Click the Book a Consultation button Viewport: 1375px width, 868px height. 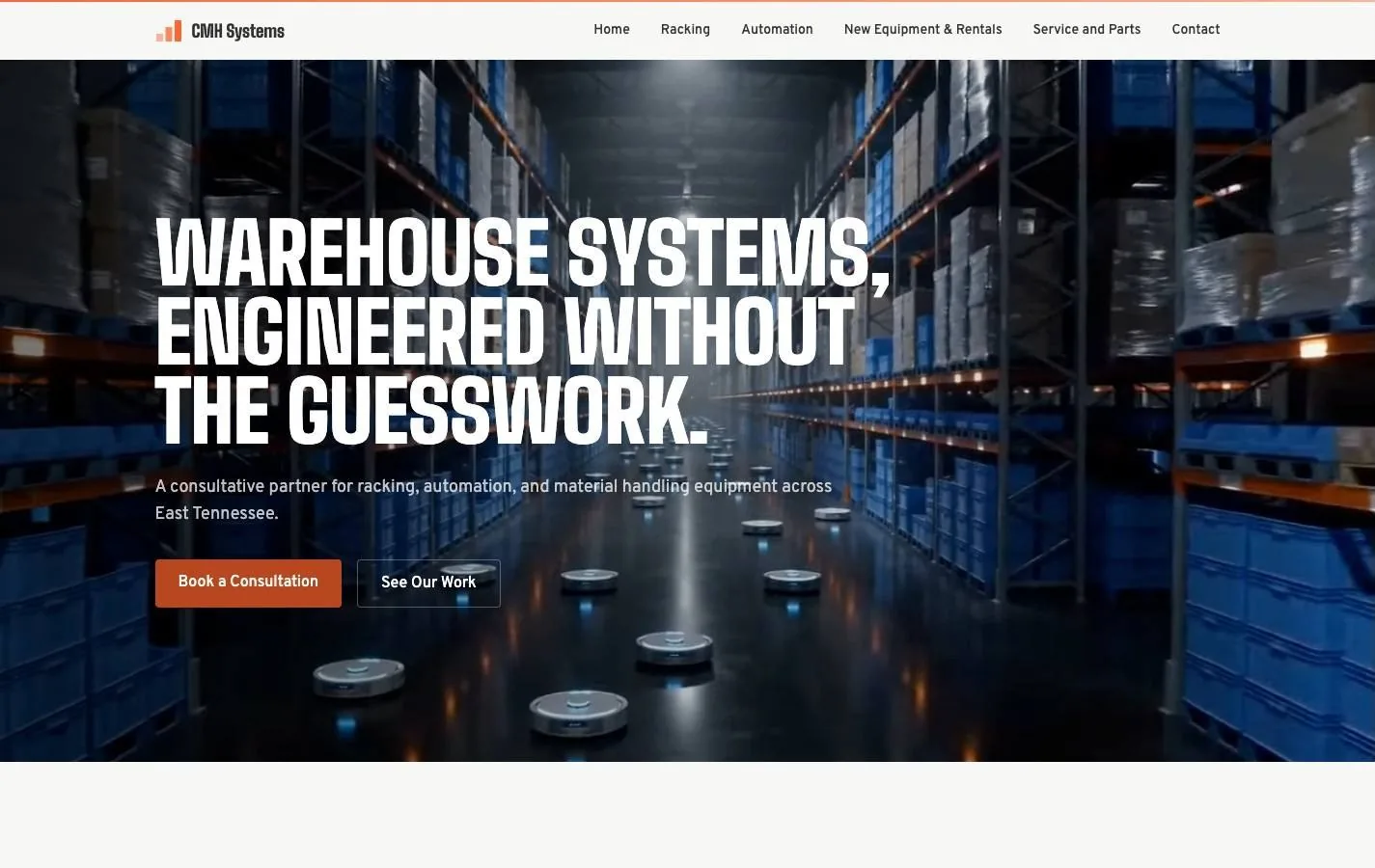tap(248, 583)
